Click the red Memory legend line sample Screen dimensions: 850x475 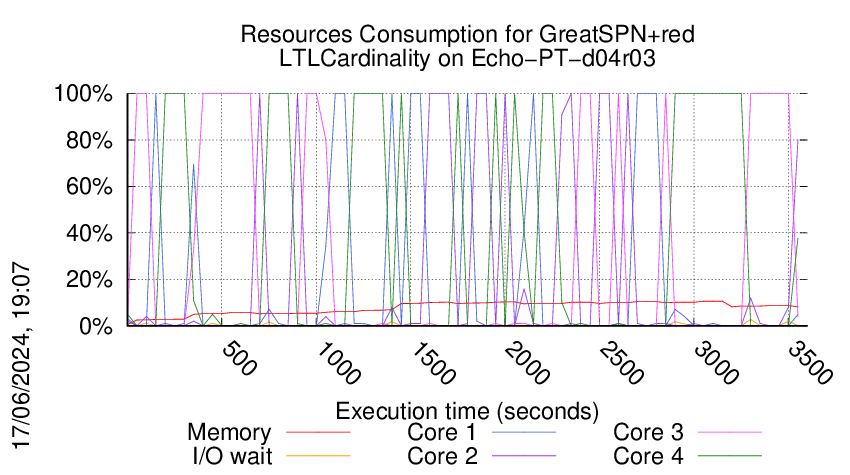pyautogui.click(x=318, y=432)
